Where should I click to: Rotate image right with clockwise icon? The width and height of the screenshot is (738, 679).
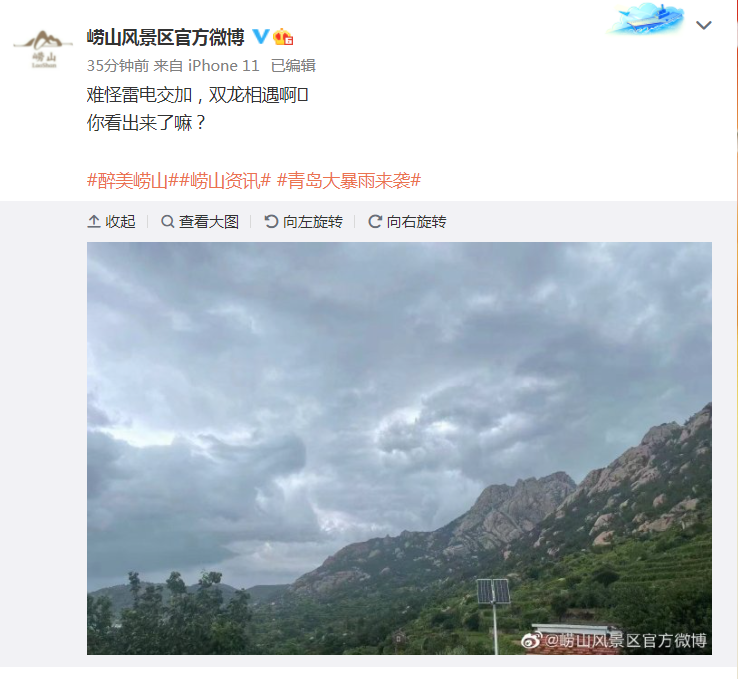point(375,222)
